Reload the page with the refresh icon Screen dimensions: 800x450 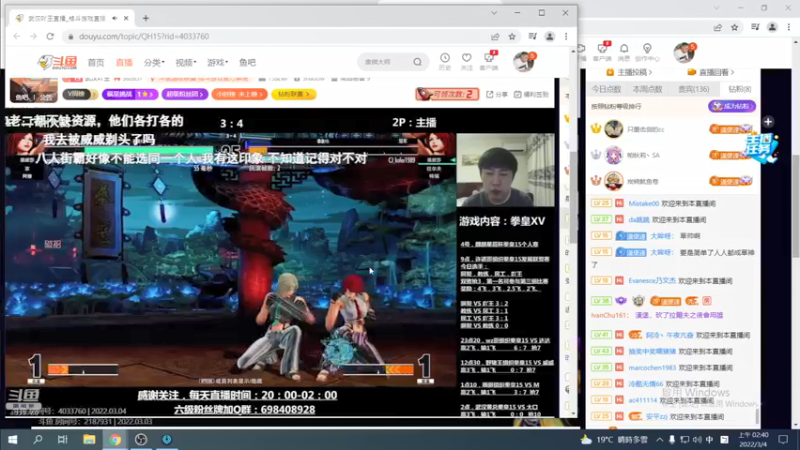(x=50, y=36)
